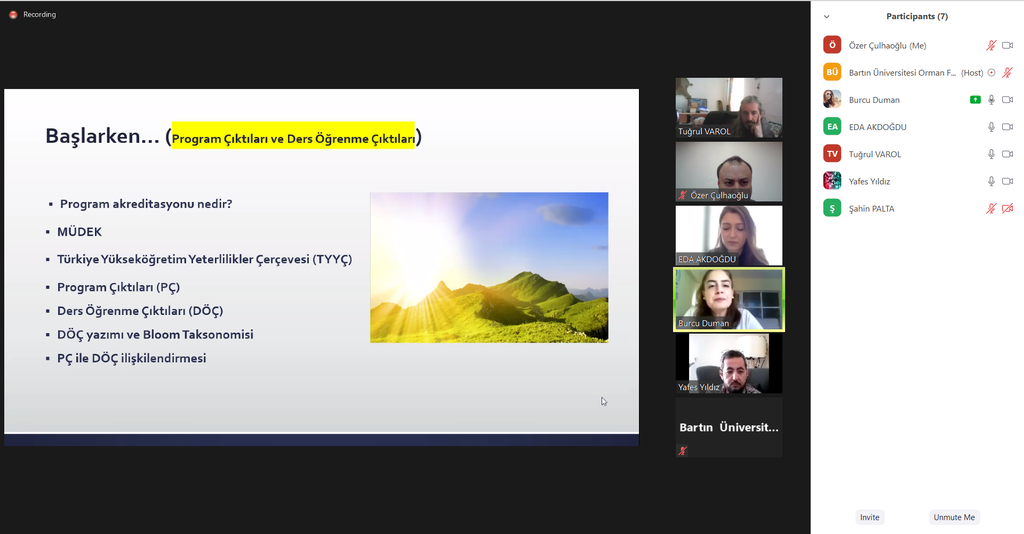
Task: Click Yafes Yıldız's microphone icon
Action: pyautogui.click(x=991, y=181)
